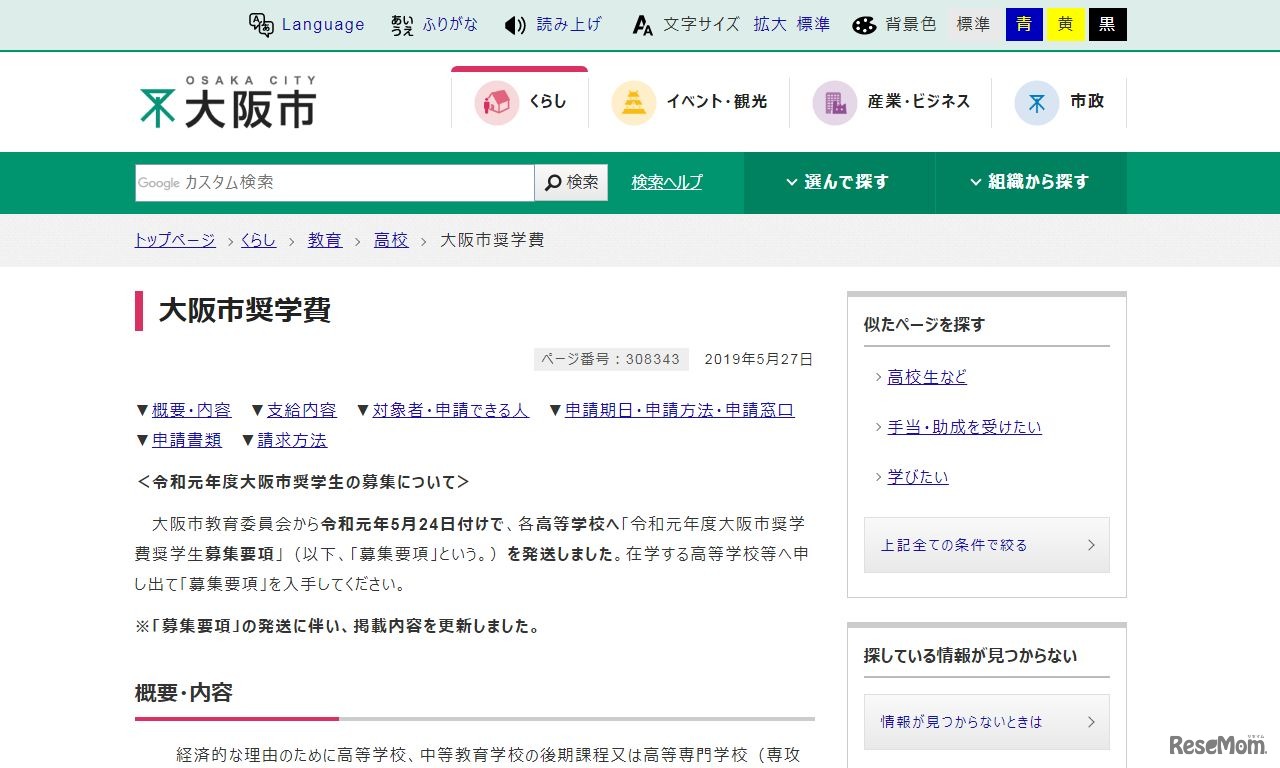
Task: Activate the 読み上げ speaker icon
Action: [513, 24]
